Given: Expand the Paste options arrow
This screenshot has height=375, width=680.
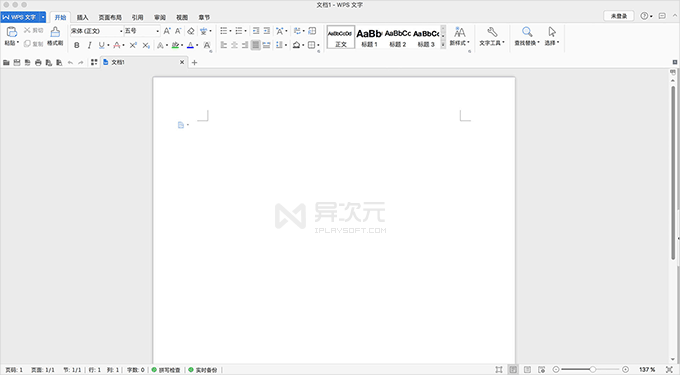Looking at the screenshot, I should [18, 42].
